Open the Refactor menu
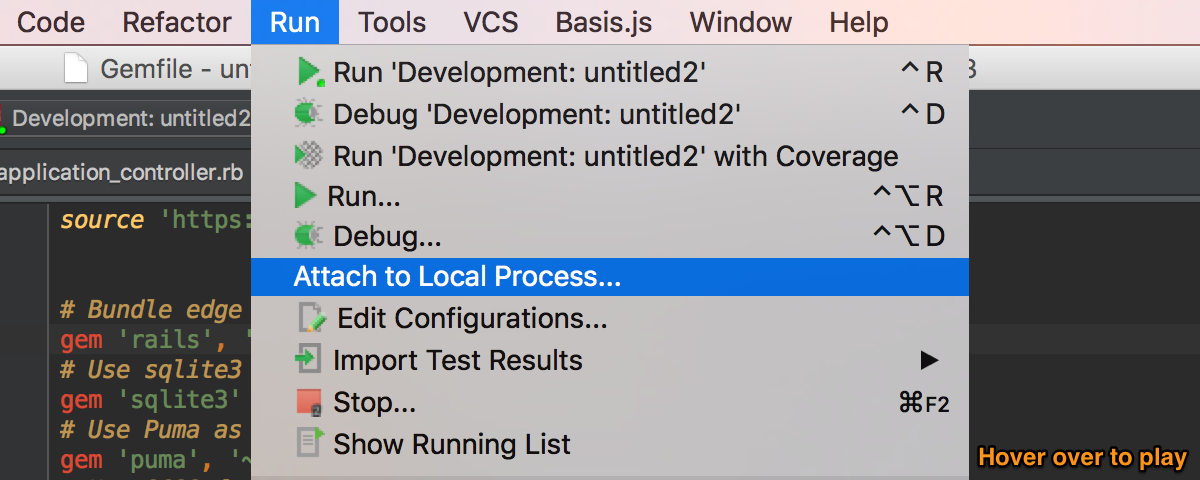The image size is (1200, 480). pos(177,22)
